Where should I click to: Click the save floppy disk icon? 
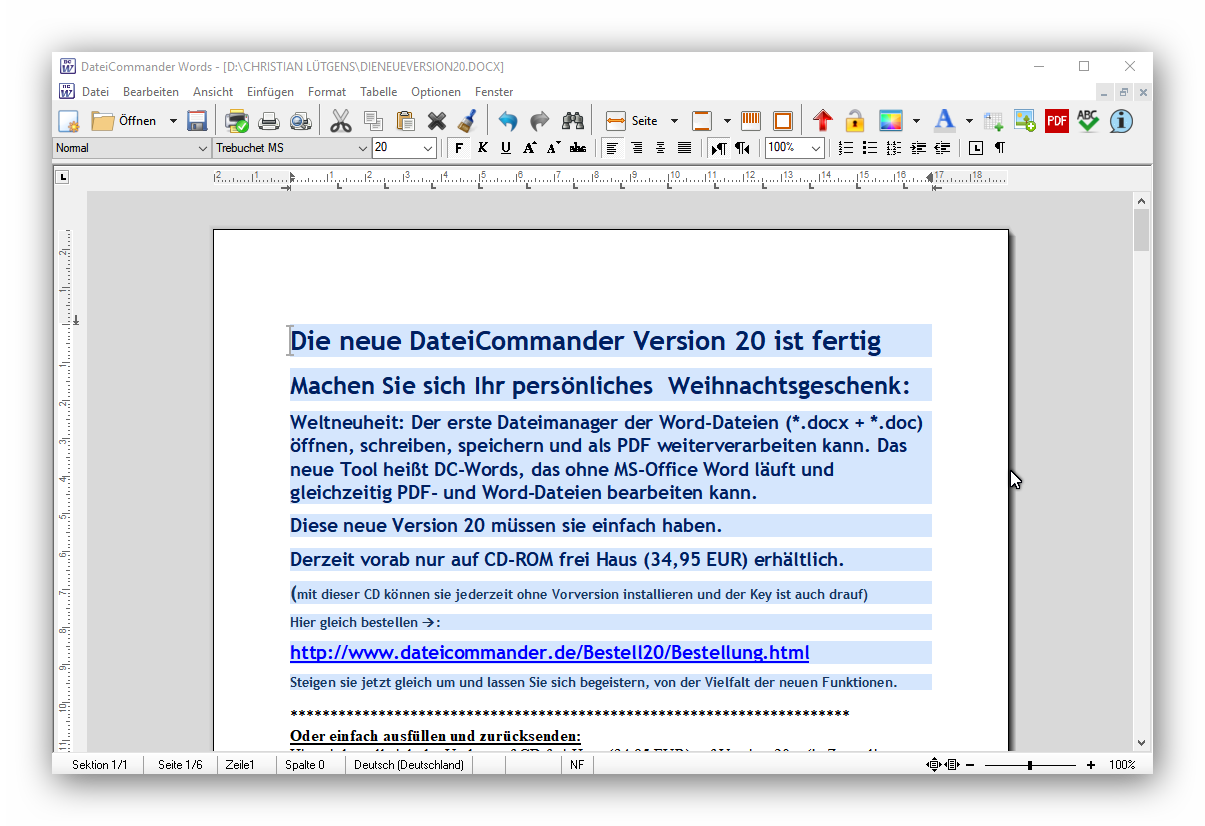(x=197, y=121)
